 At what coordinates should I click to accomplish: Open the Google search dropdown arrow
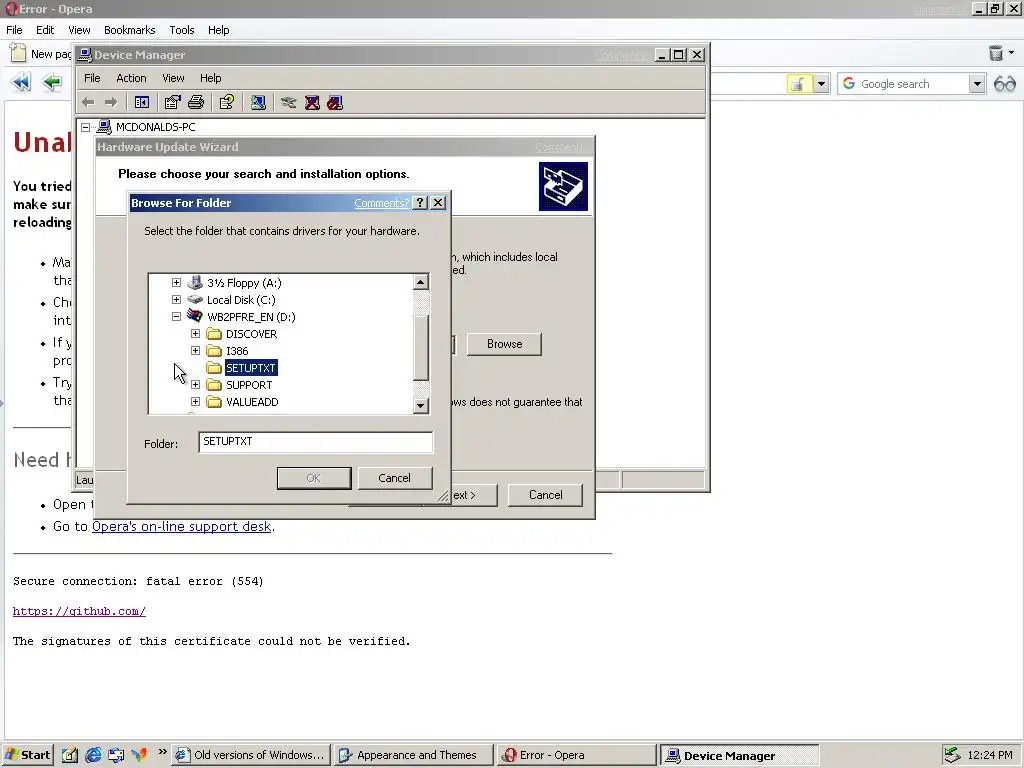click(977, 84)
